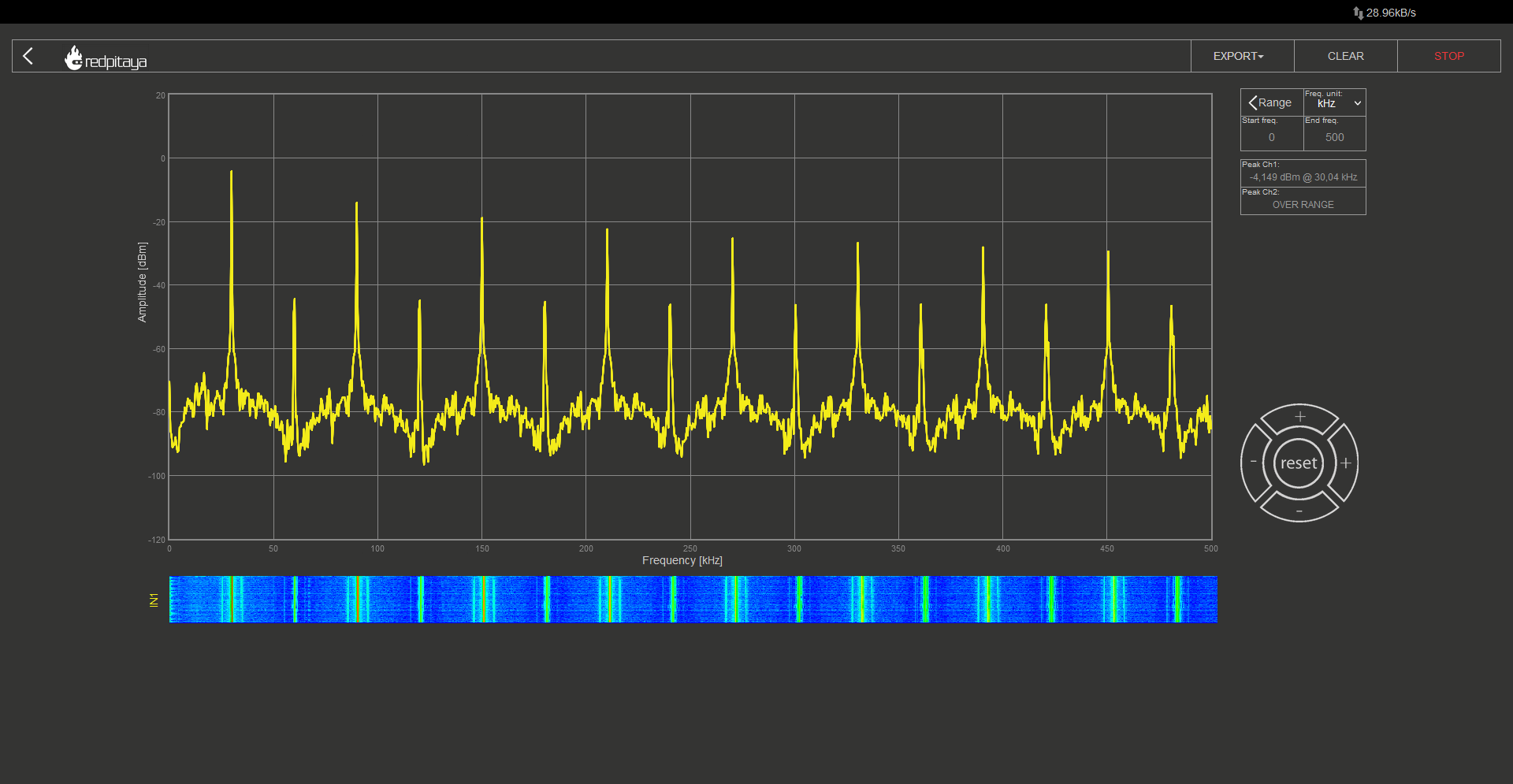Click the network speed indicator icon

(1358, 13)
